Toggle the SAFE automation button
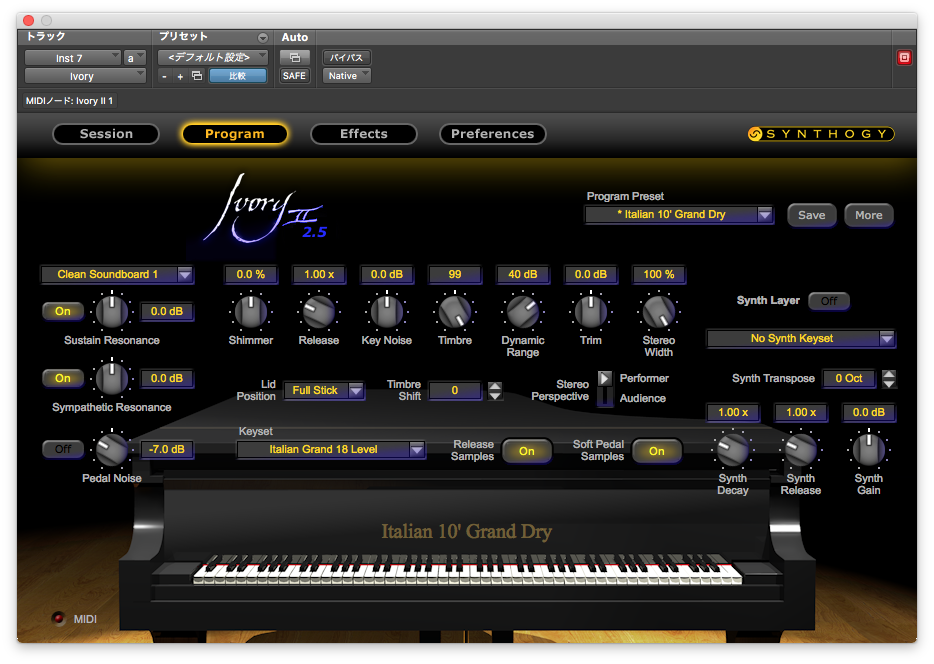The width and height of the screenshot is (934, 664). coord(295,76)
